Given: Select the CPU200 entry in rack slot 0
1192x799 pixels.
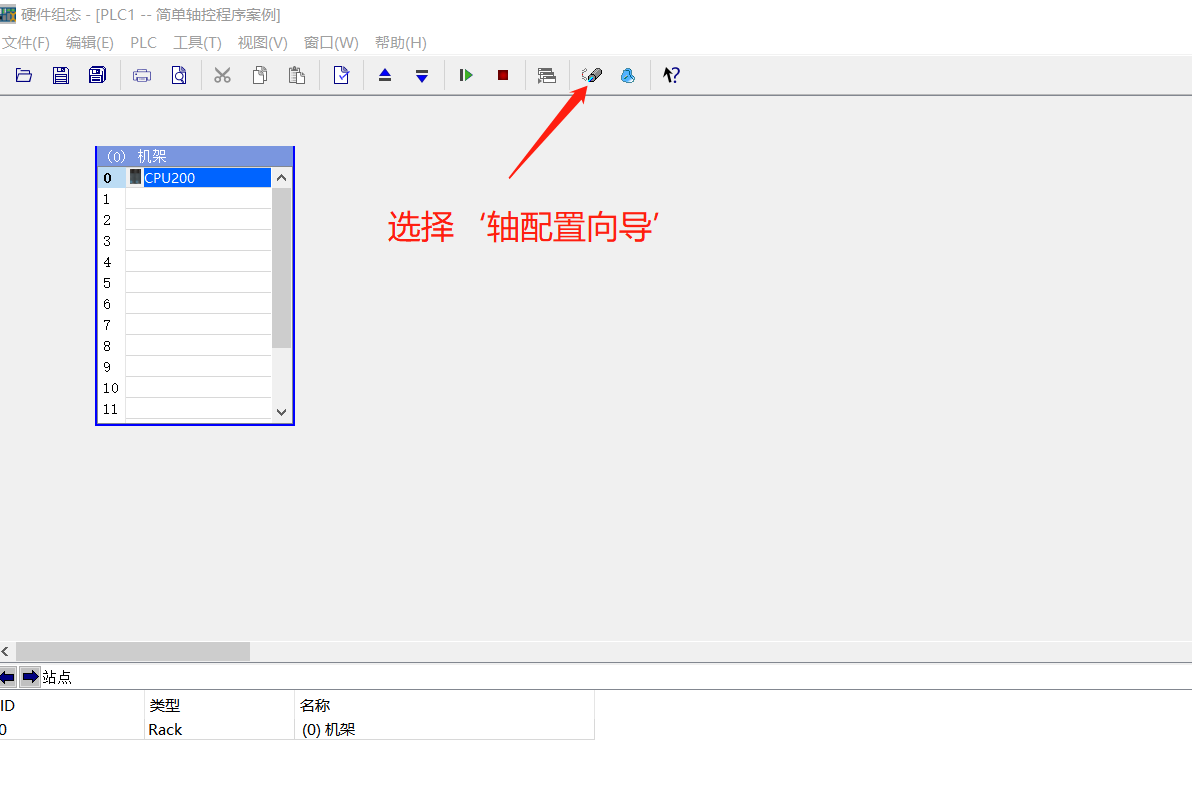Looking at the screenshot, I should (198, 177).
